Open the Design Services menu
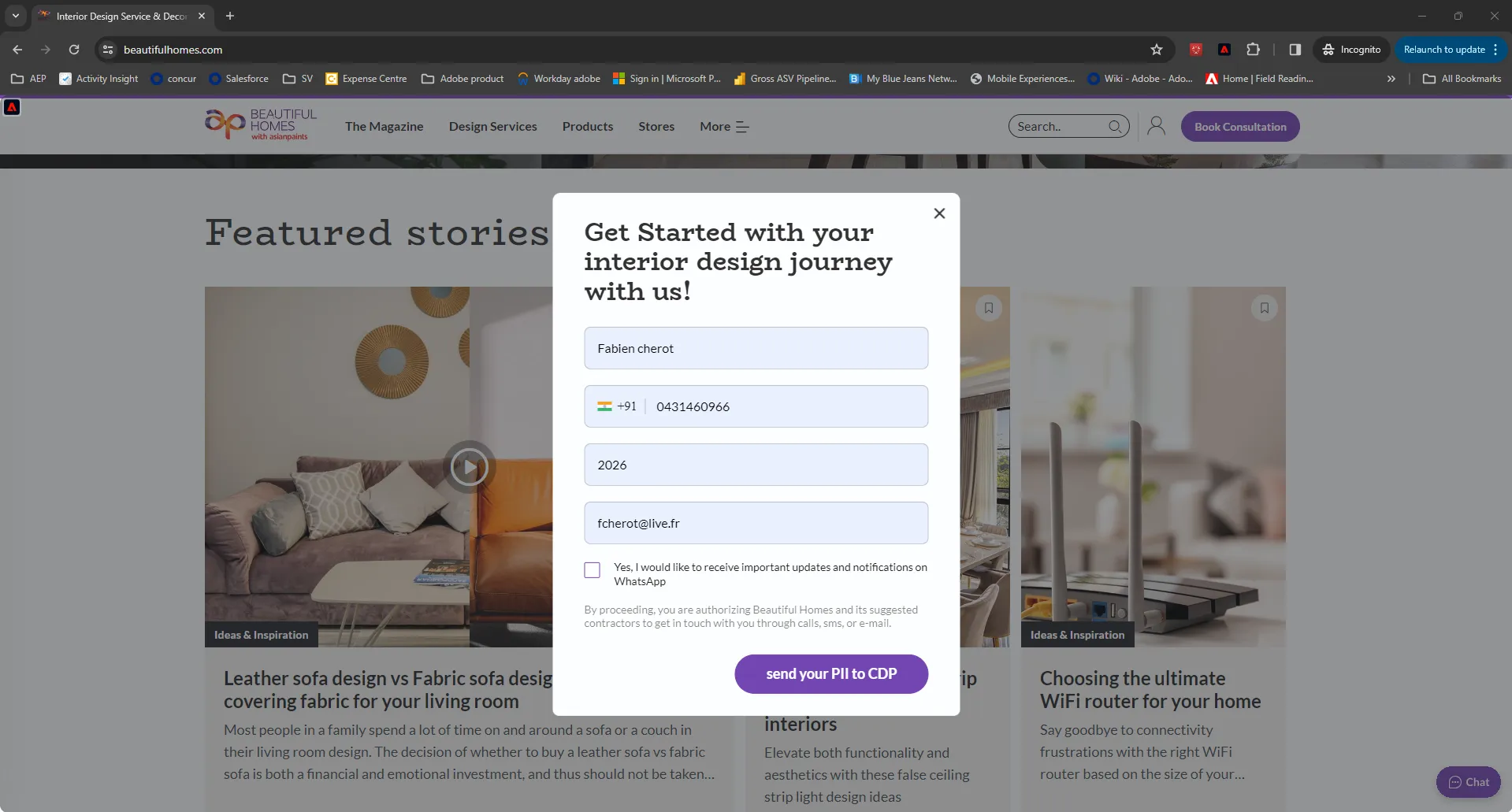Image resolution: width=1512 pixels, height=812 pixels. [x=493, y=127]
